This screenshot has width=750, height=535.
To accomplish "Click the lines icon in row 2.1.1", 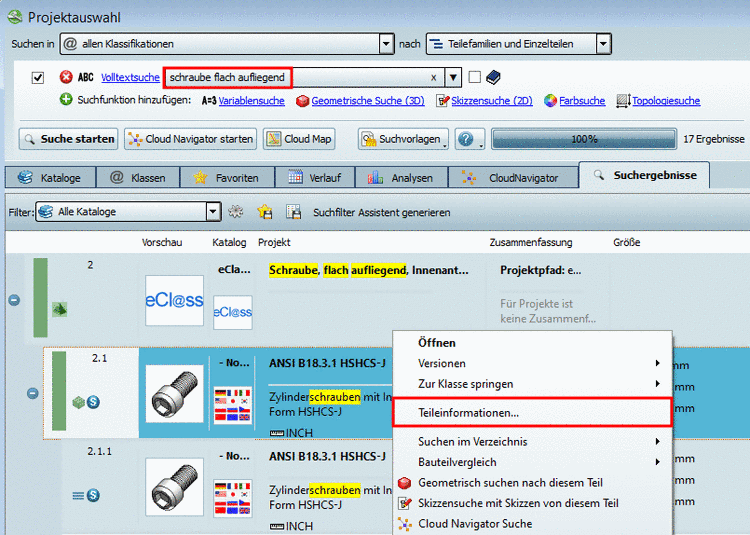I will point(78,495).
